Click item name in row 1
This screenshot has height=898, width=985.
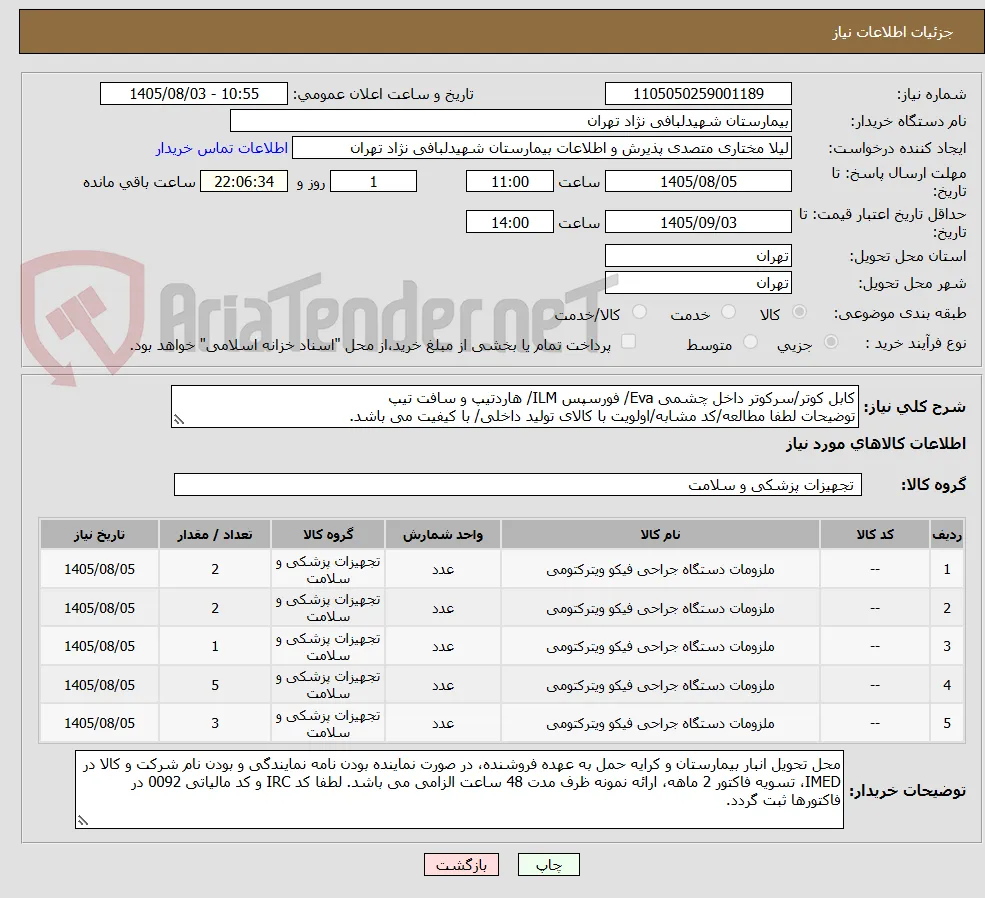[660, 570]
